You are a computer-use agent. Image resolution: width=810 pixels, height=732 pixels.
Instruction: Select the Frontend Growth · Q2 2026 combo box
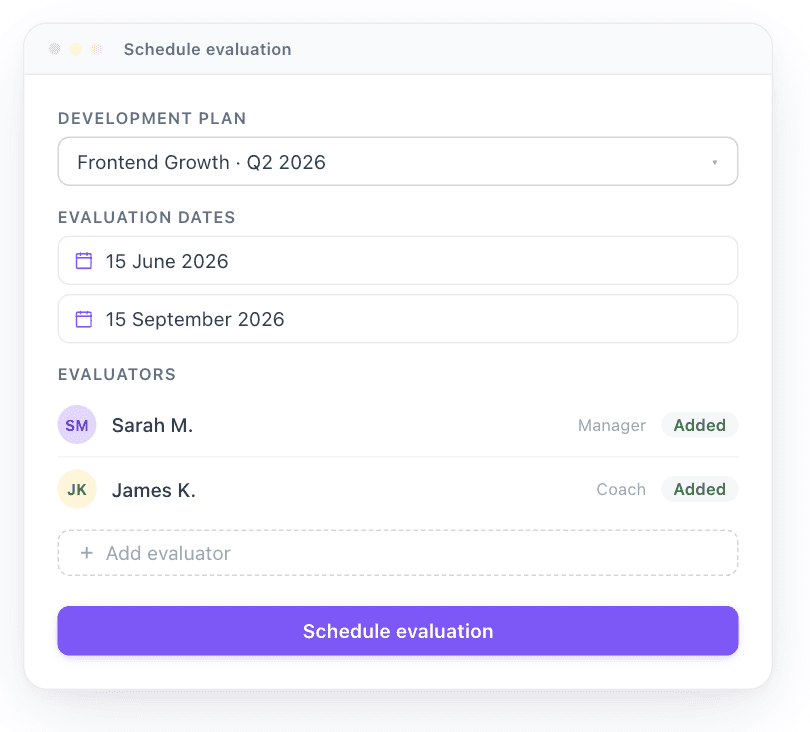click(x=398, y=161)
